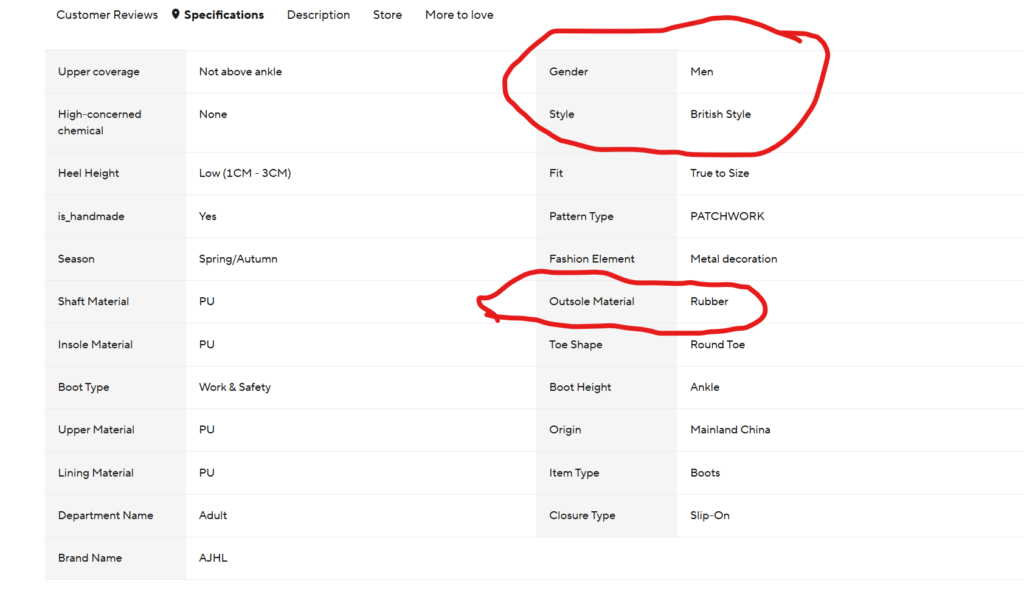Select the 'Spring/Autumn' season value
This screenshot has width=1024, height=603.
(238, 259)
